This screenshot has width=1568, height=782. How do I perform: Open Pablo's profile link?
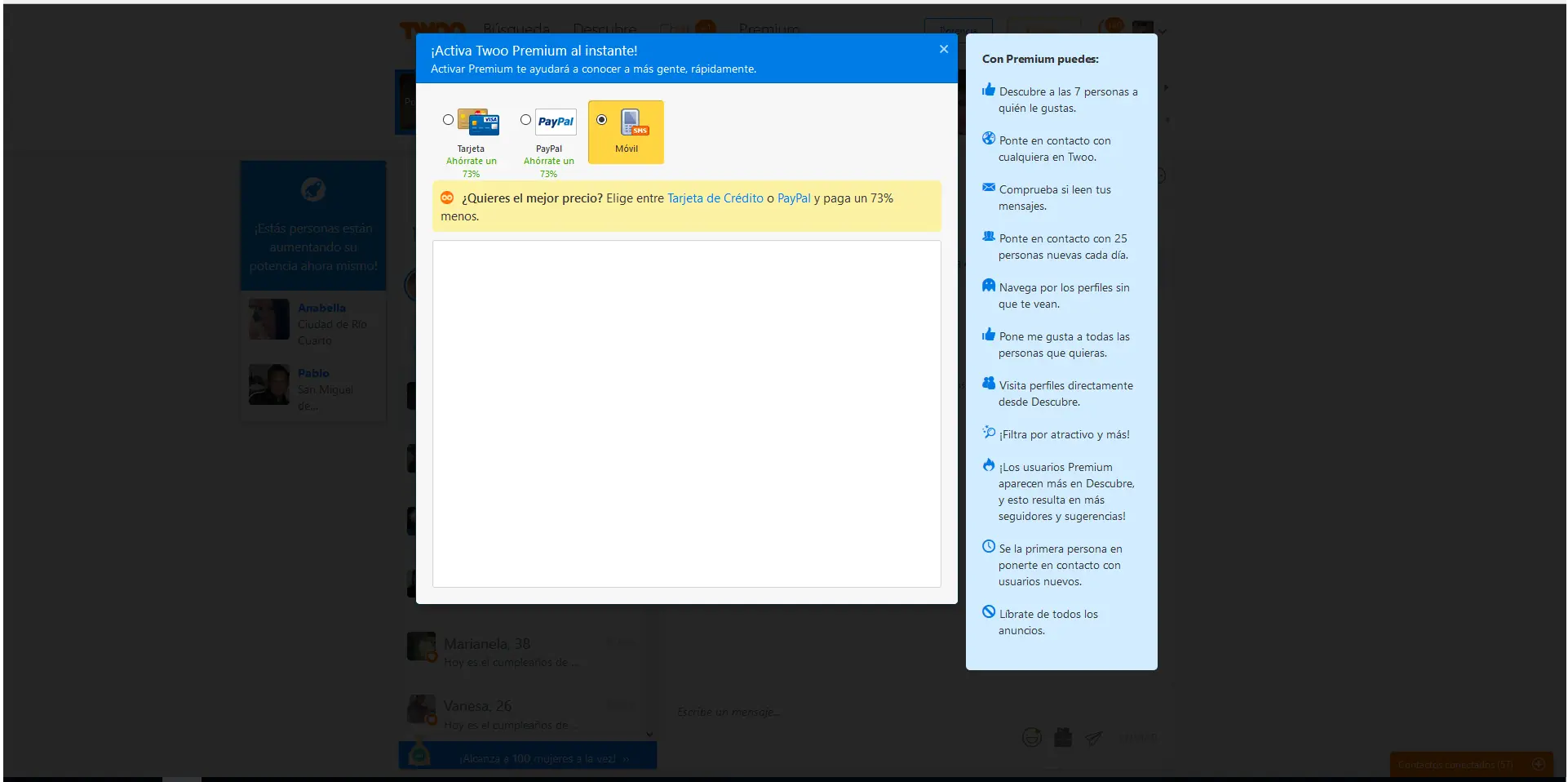(313, 373)
